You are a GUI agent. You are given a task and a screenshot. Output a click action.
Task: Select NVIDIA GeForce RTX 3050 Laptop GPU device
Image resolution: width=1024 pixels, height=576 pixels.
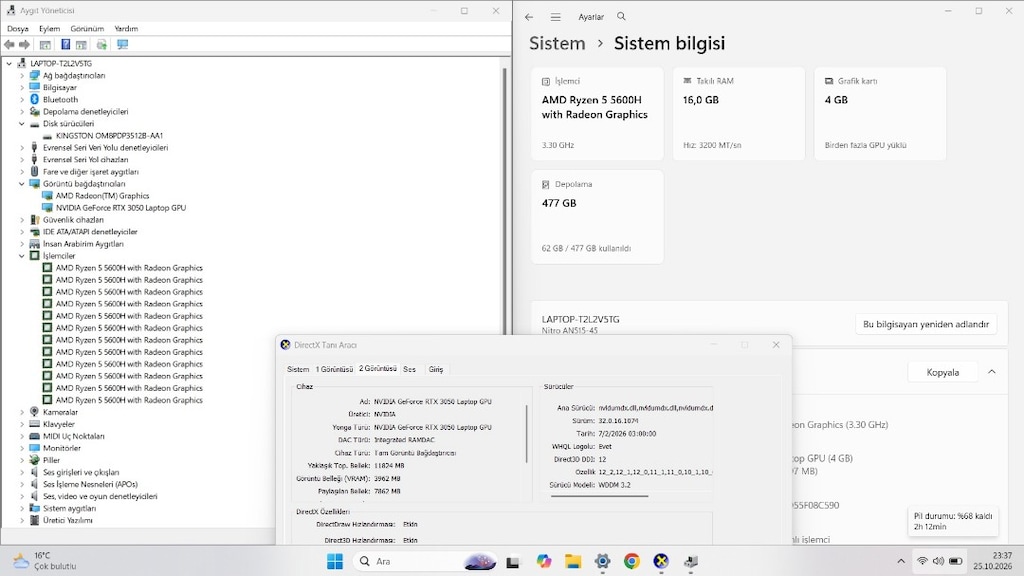120,208
